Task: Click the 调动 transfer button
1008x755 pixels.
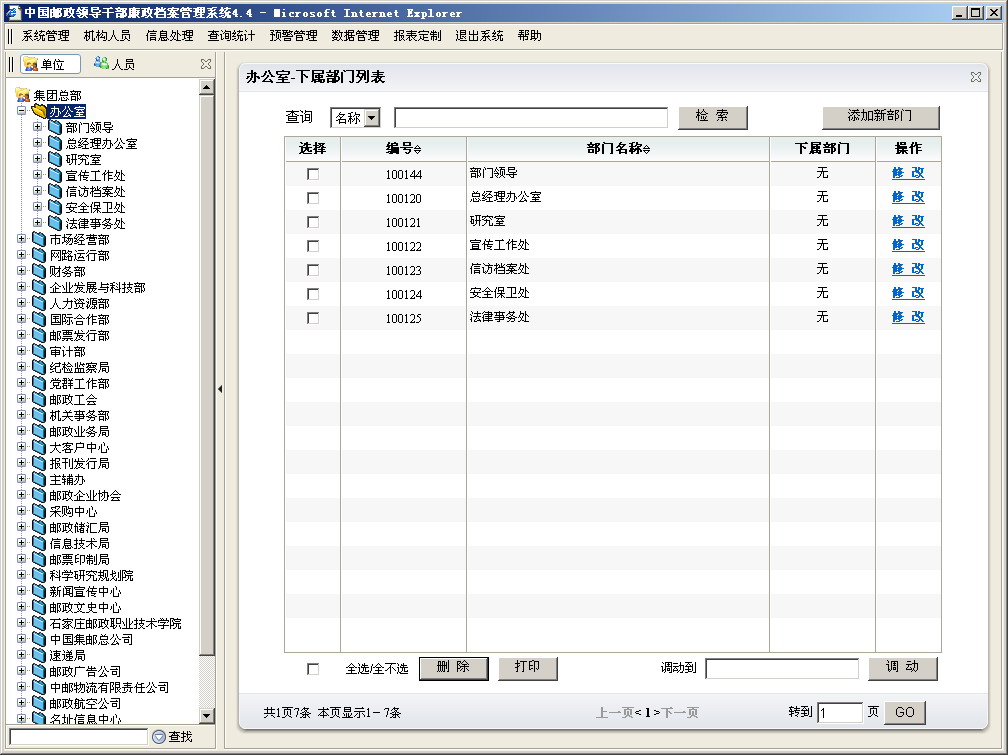Action: [x=903, y=668]
